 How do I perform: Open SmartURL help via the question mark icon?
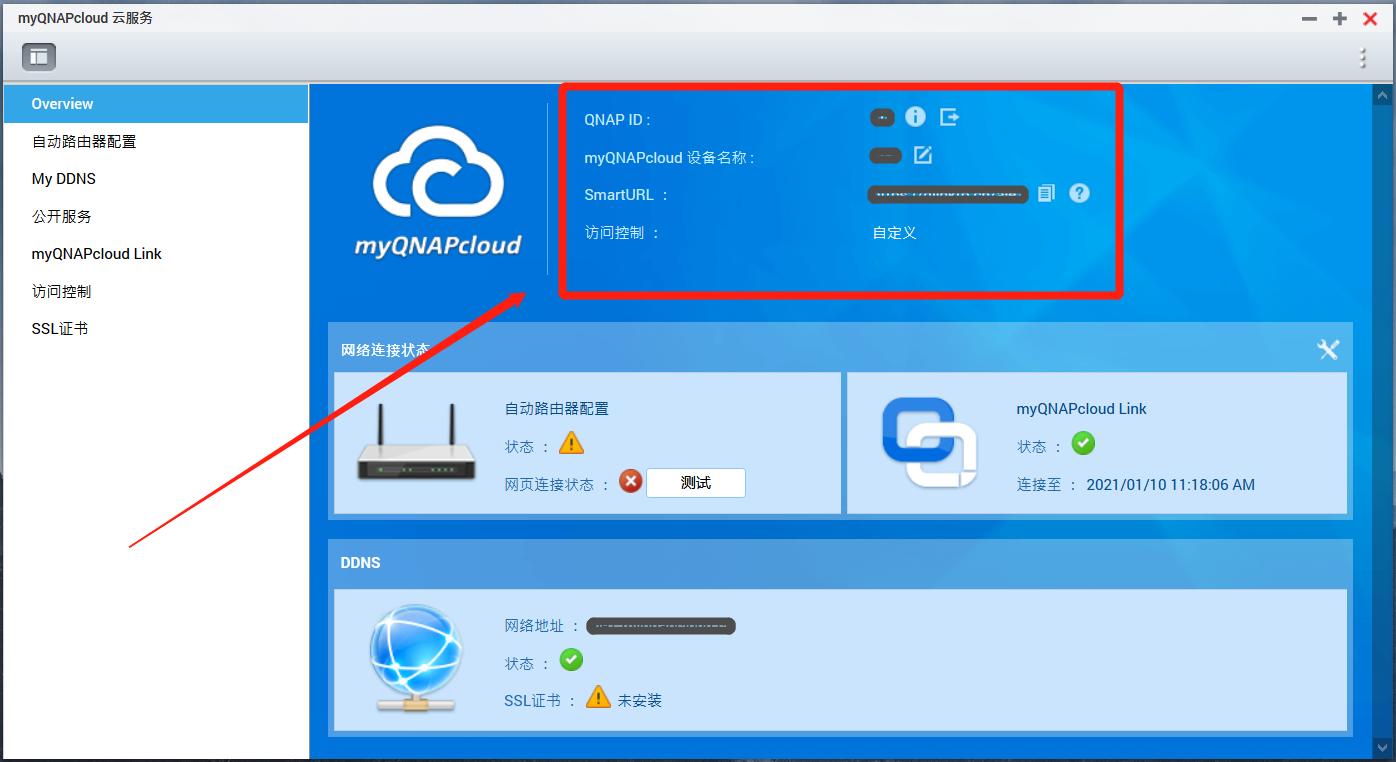coord(1079,193)
